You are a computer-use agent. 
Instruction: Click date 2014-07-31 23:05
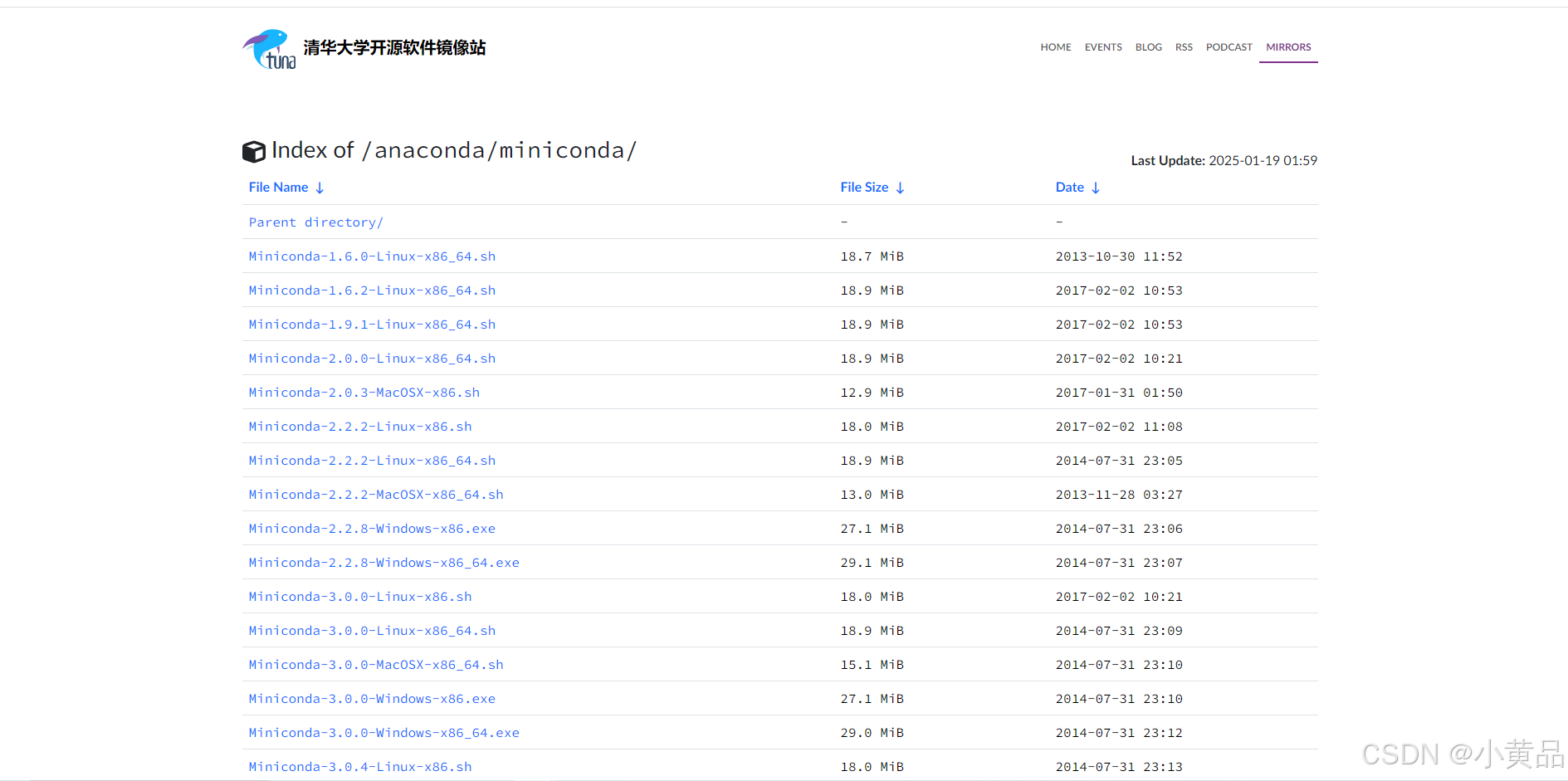tap(1119, 461)
